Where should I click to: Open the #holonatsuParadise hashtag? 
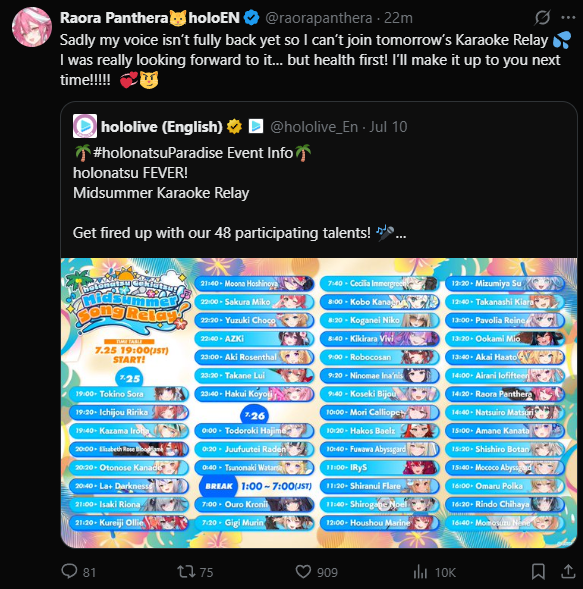[193, 153]
